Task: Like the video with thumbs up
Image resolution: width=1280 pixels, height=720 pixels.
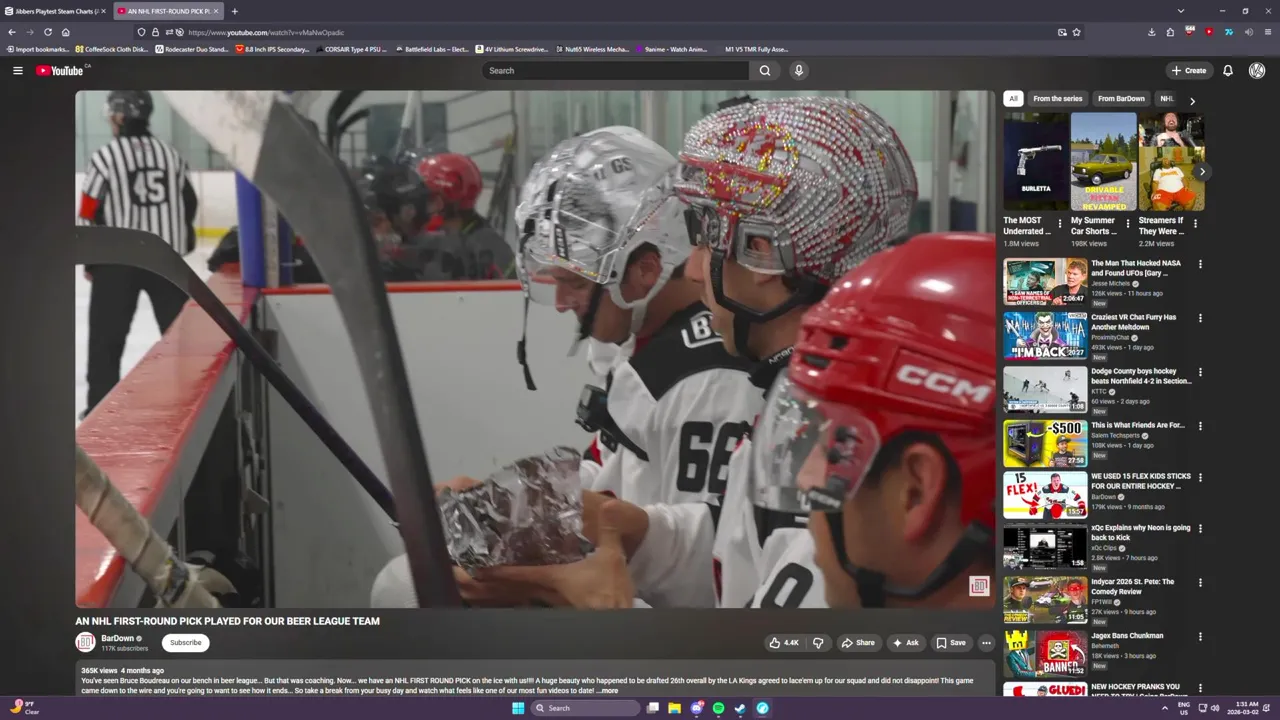Action: (783, 643)
